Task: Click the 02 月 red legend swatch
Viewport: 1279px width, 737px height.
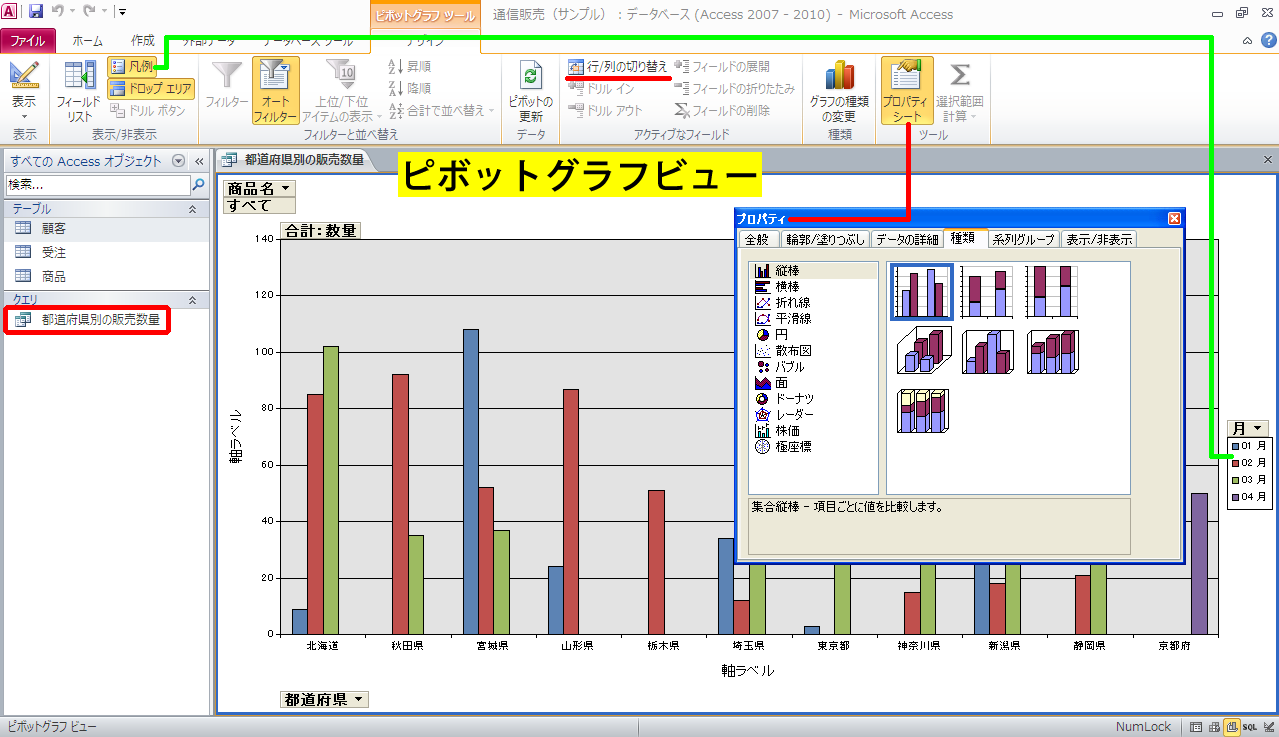Action: pos(1236,463)
